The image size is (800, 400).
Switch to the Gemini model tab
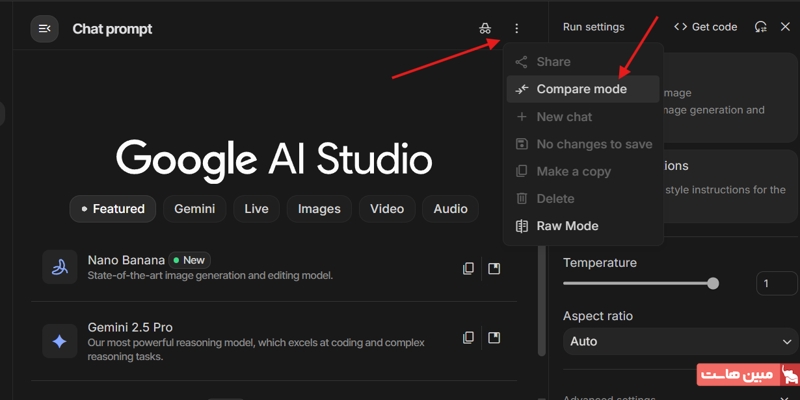pyautogui.click(x=194, y=209)
